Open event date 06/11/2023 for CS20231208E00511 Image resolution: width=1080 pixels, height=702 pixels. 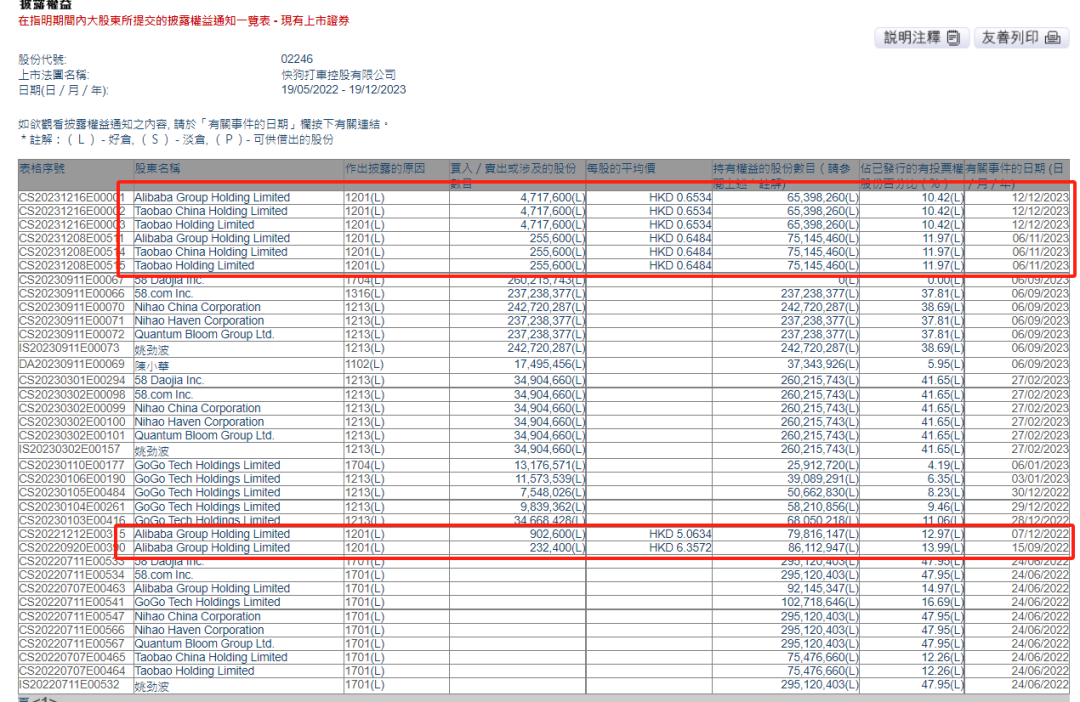point(1040,238)
